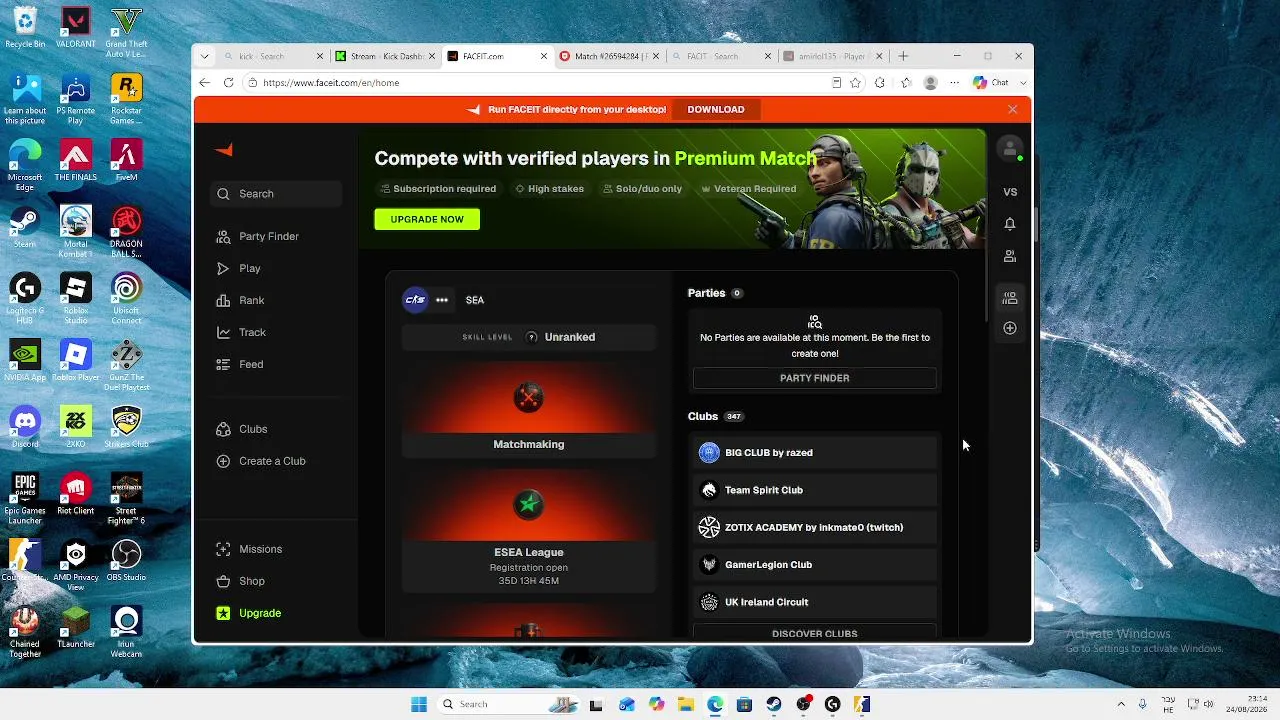The image size is (1280, 720).
Task: Open the VALORANT desktop shortcut
Action: pos(75,27)
